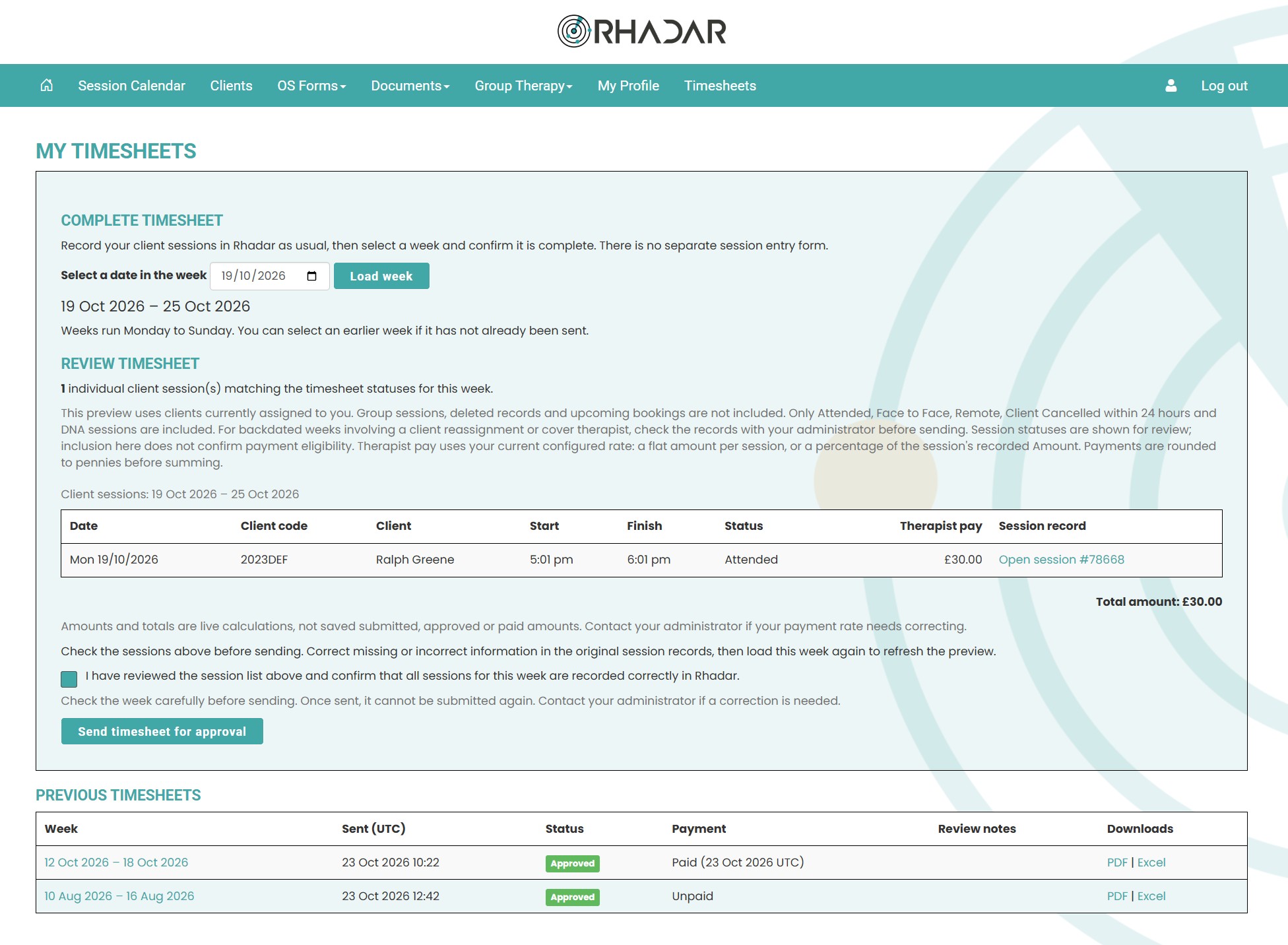Open the date picker calendar icon
The image size is (1288, 945).
[312, 276]
